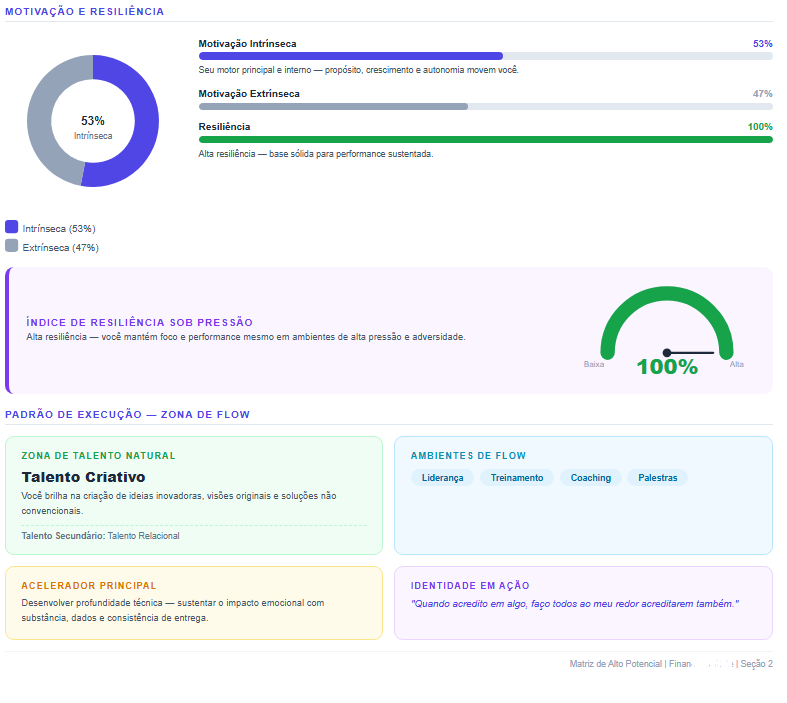Click the gray Extrínseca legend swatch
Viewport: 787px width, 703px height.
coord(12,246)
